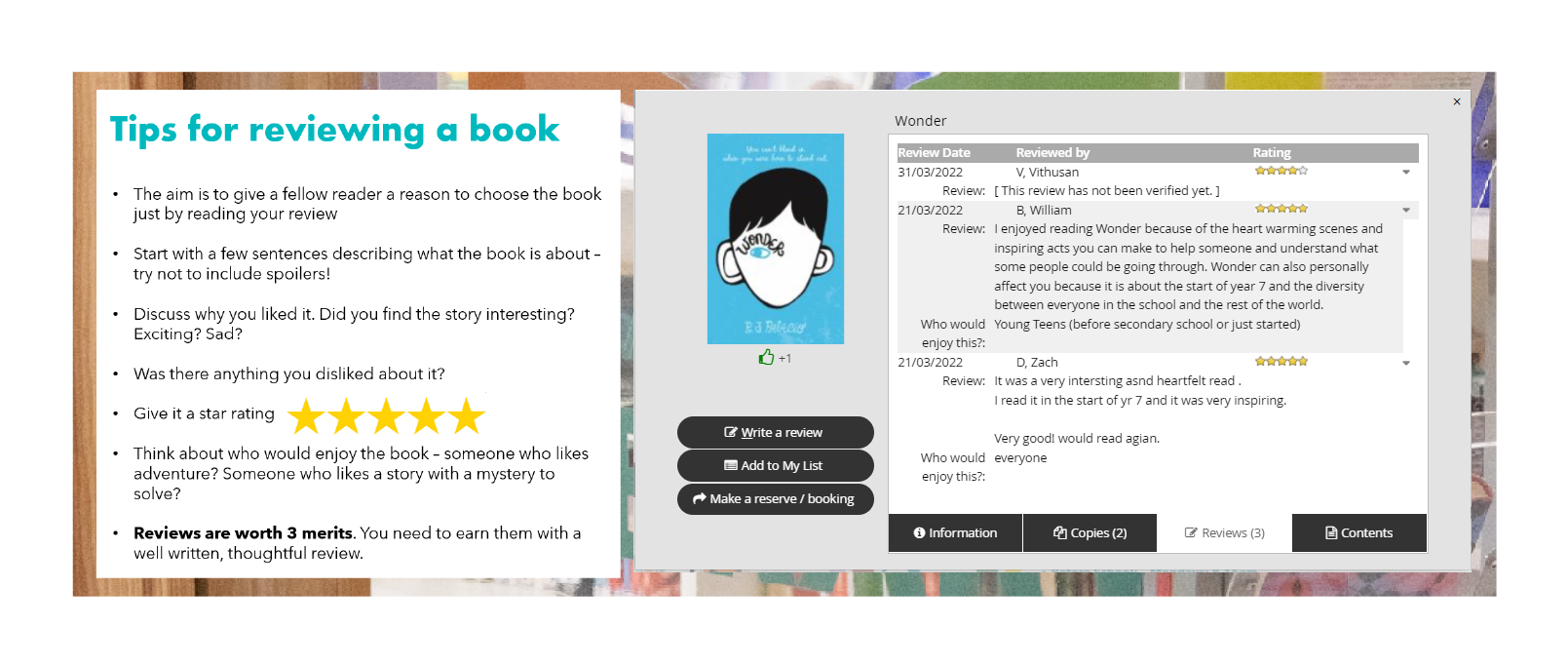Viewport: 1568px width, 667px height.
Task: Open the Contents tab
Action: coord(1358,532)
